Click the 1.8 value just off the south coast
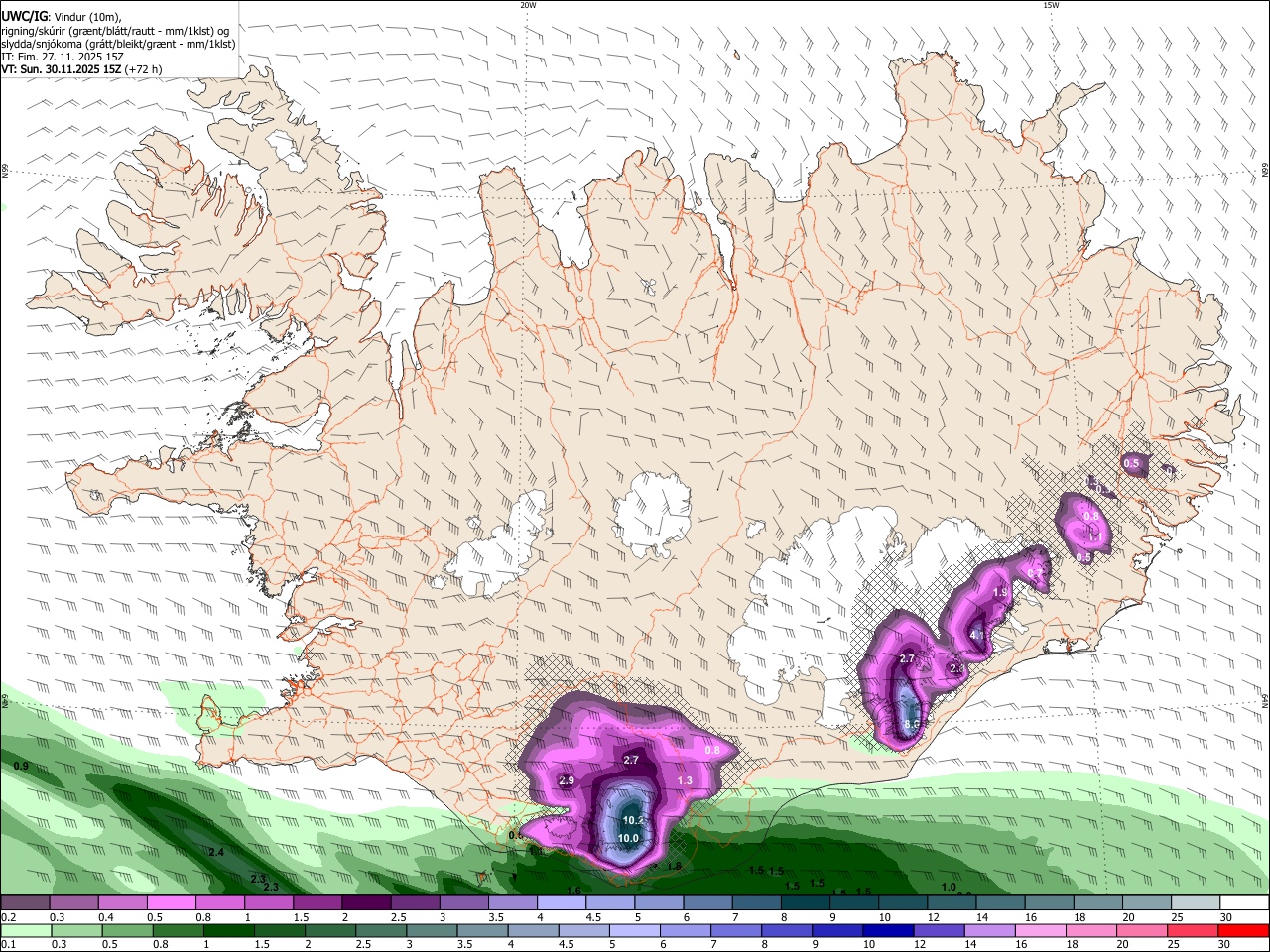The image size is (1270, 952). [x=674, y=867]
